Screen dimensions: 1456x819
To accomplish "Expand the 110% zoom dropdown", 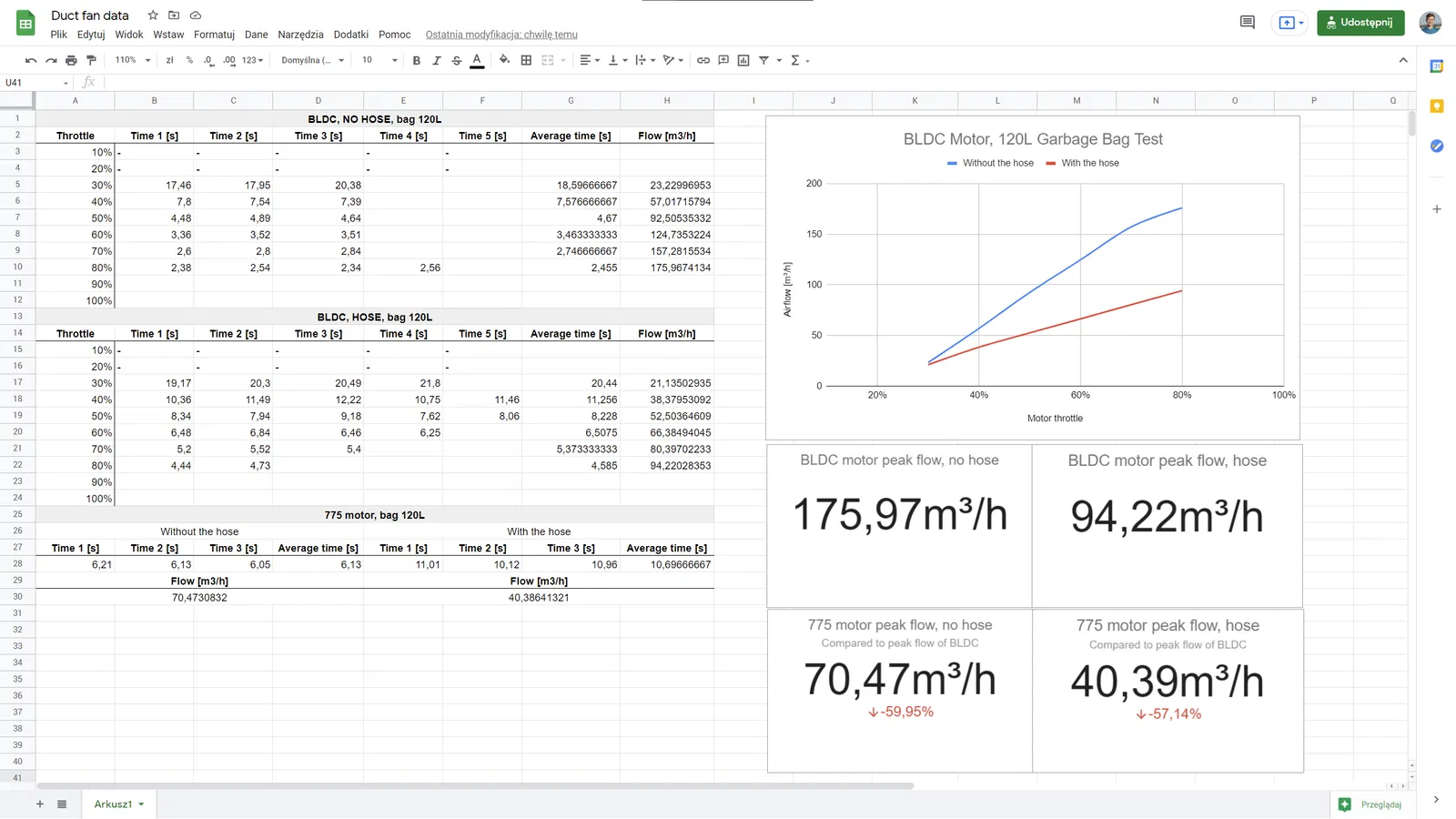I will point(133,60).
